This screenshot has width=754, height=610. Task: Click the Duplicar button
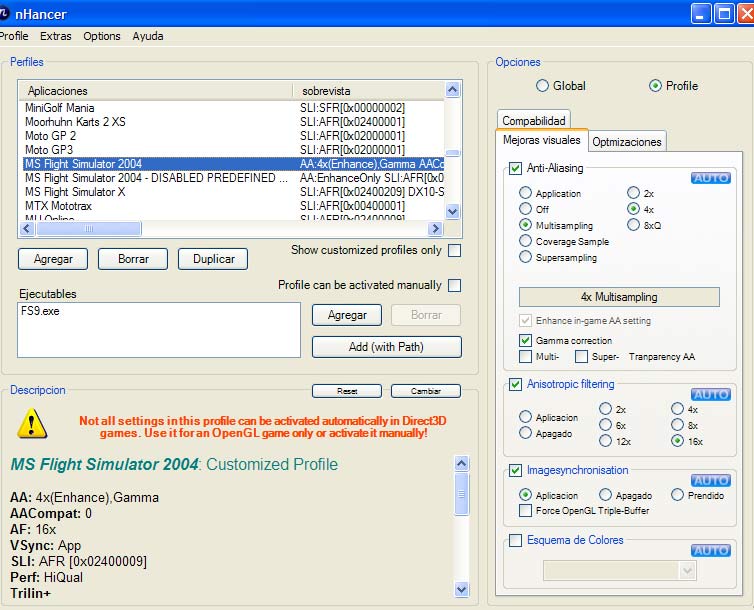point(213,259)
